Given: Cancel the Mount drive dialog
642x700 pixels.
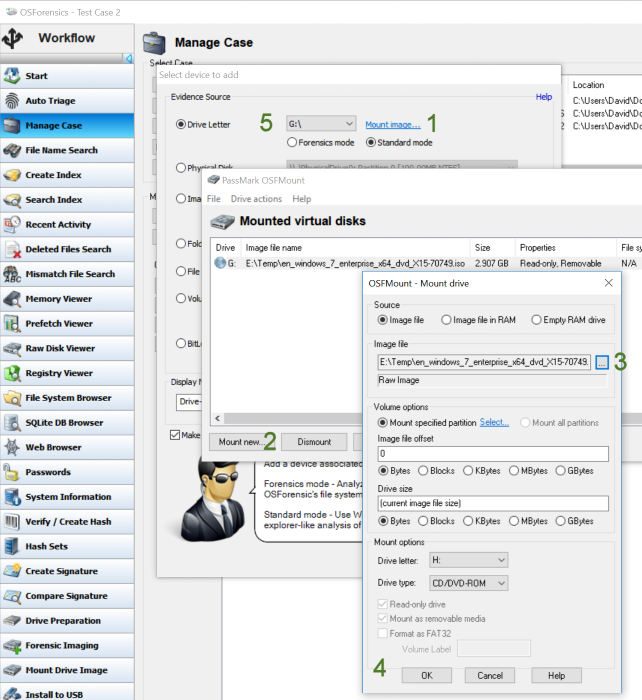Looking at the screenshot, I should coord(490,675).
